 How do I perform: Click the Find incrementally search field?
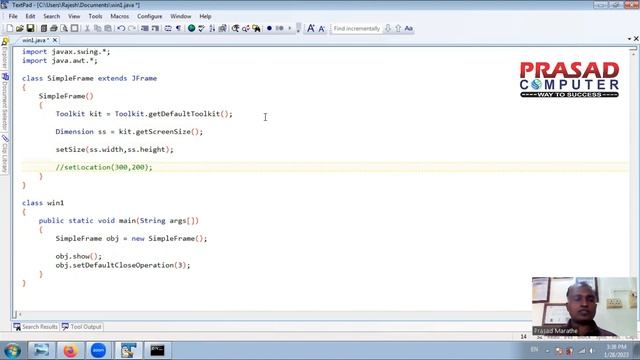356,29
